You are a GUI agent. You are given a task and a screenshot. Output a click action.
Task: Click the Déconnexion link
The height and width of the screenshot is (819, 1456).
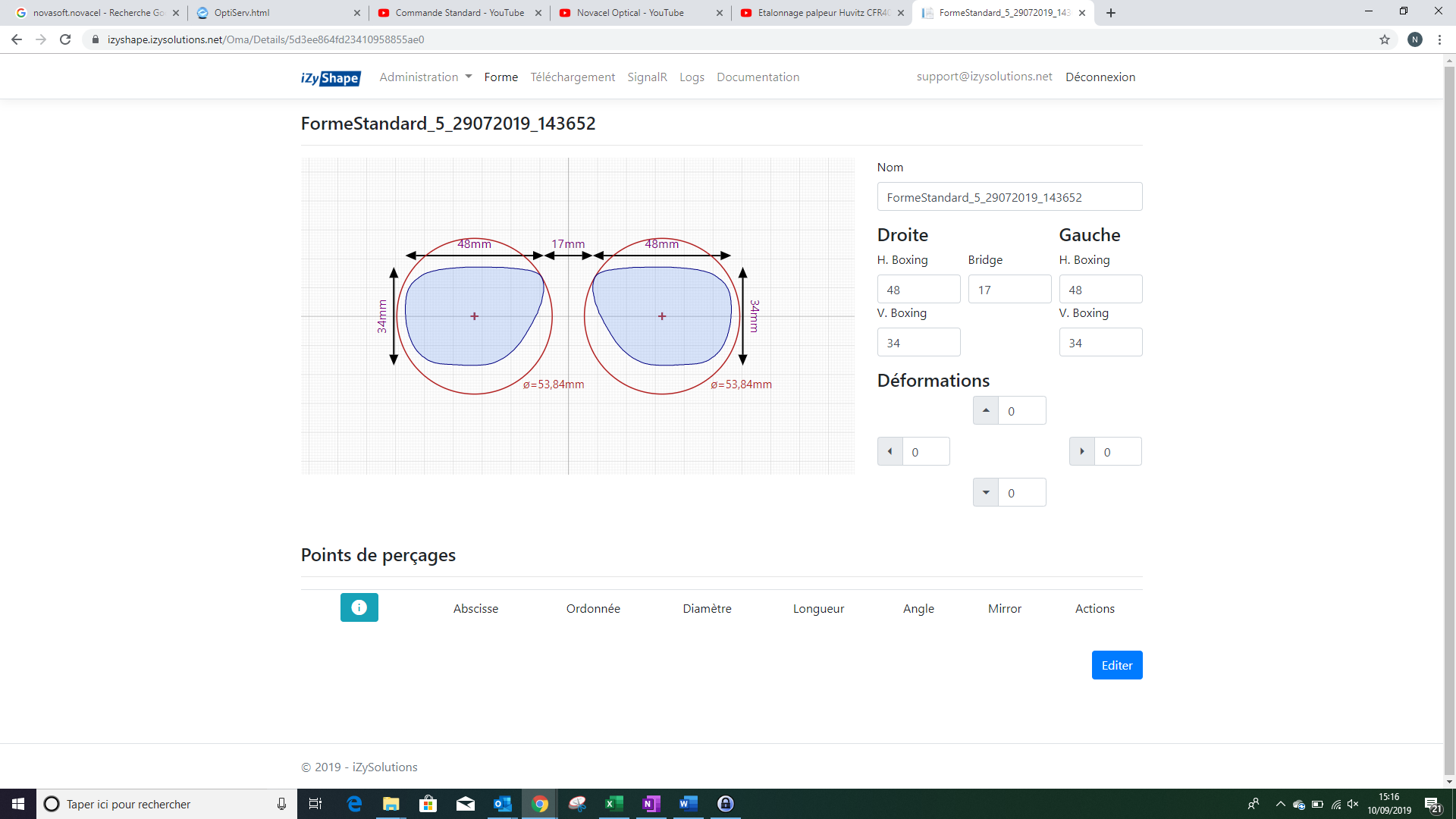[1100, 77]
